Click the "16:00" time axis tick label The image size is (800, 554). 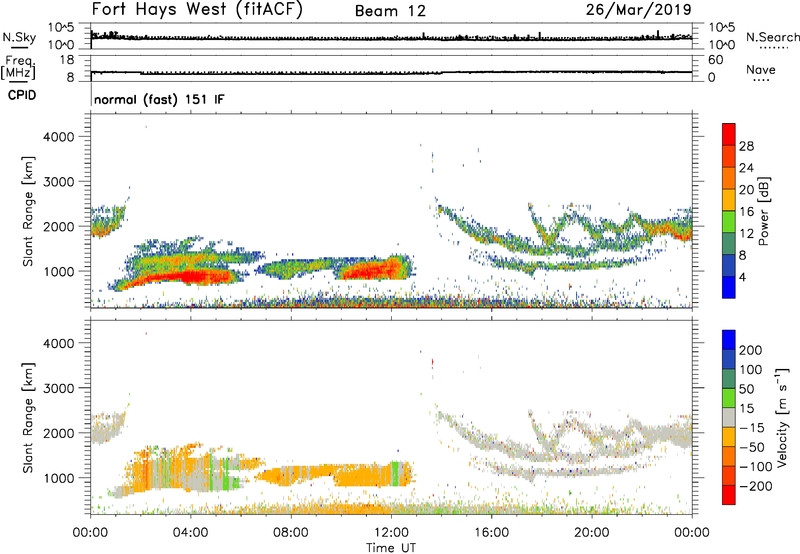click(491, 533)
